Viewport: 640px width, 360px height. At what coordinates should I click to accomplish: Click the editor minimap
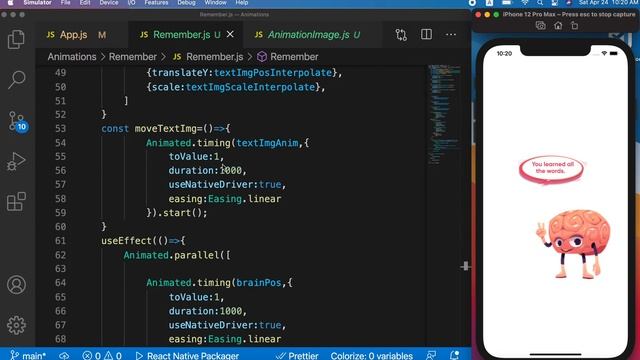tap(444, 114)
